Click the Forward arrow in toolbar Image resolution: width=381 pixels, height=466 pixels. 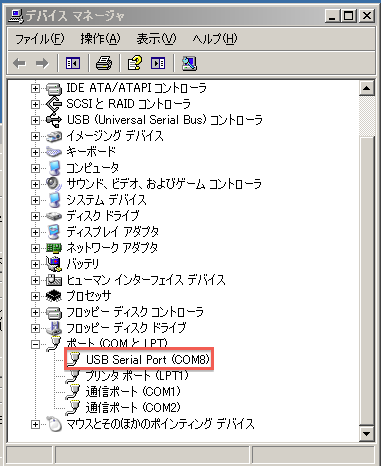click(42, 63)
